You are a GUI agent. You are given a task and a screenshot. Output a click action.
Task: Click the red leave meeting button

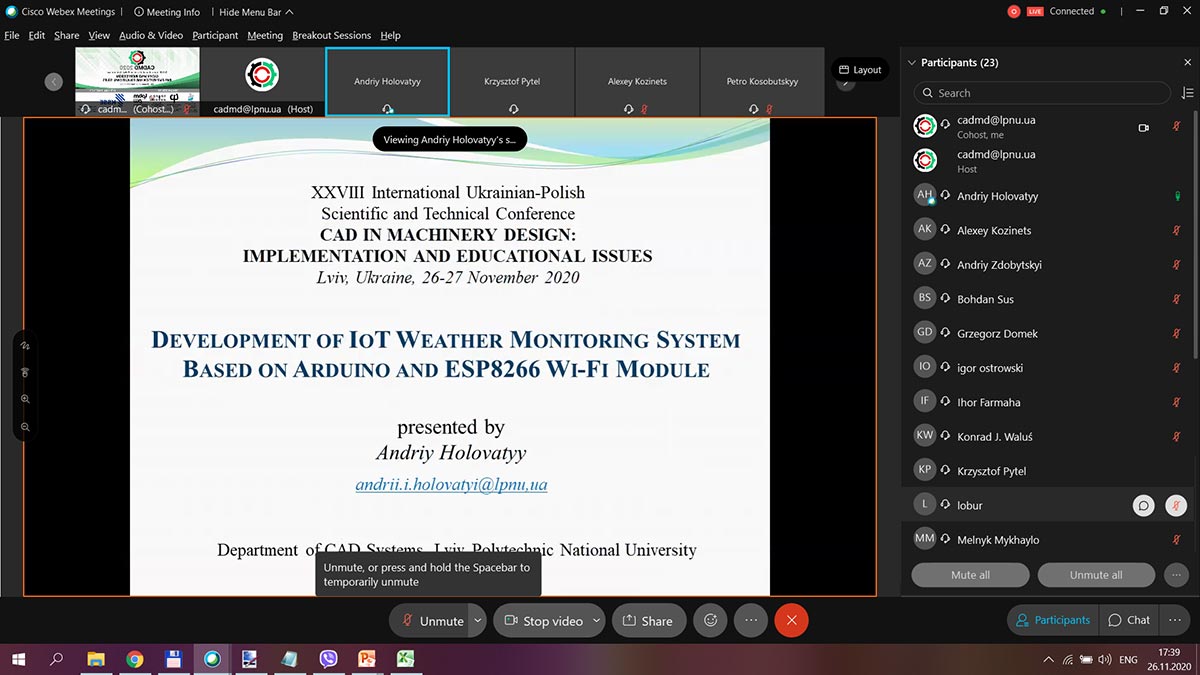pyautogui.click(x=791, y=620)
